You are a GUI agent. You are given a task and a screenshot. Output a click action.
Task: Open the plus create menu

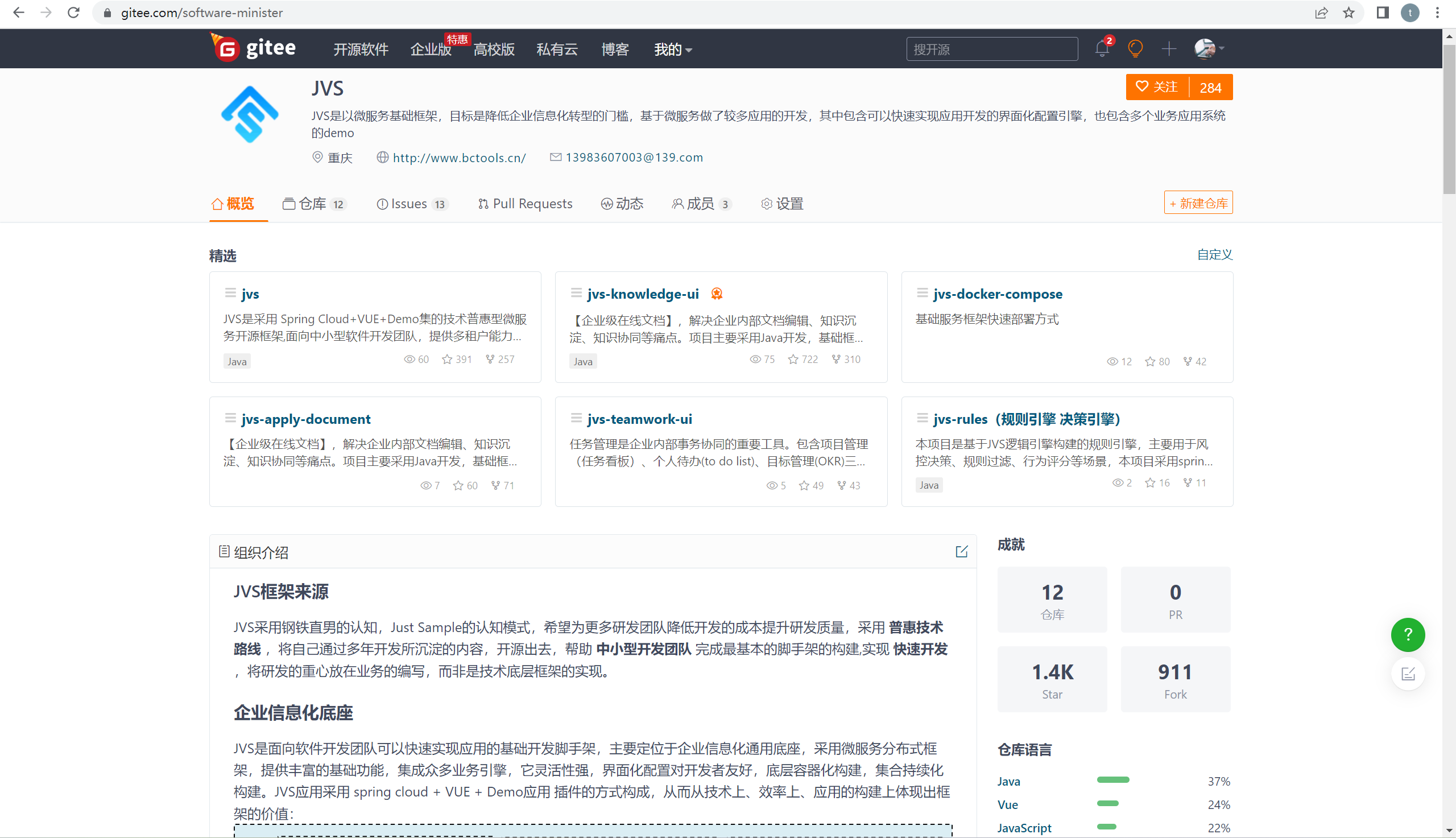tap(1169, 48)
